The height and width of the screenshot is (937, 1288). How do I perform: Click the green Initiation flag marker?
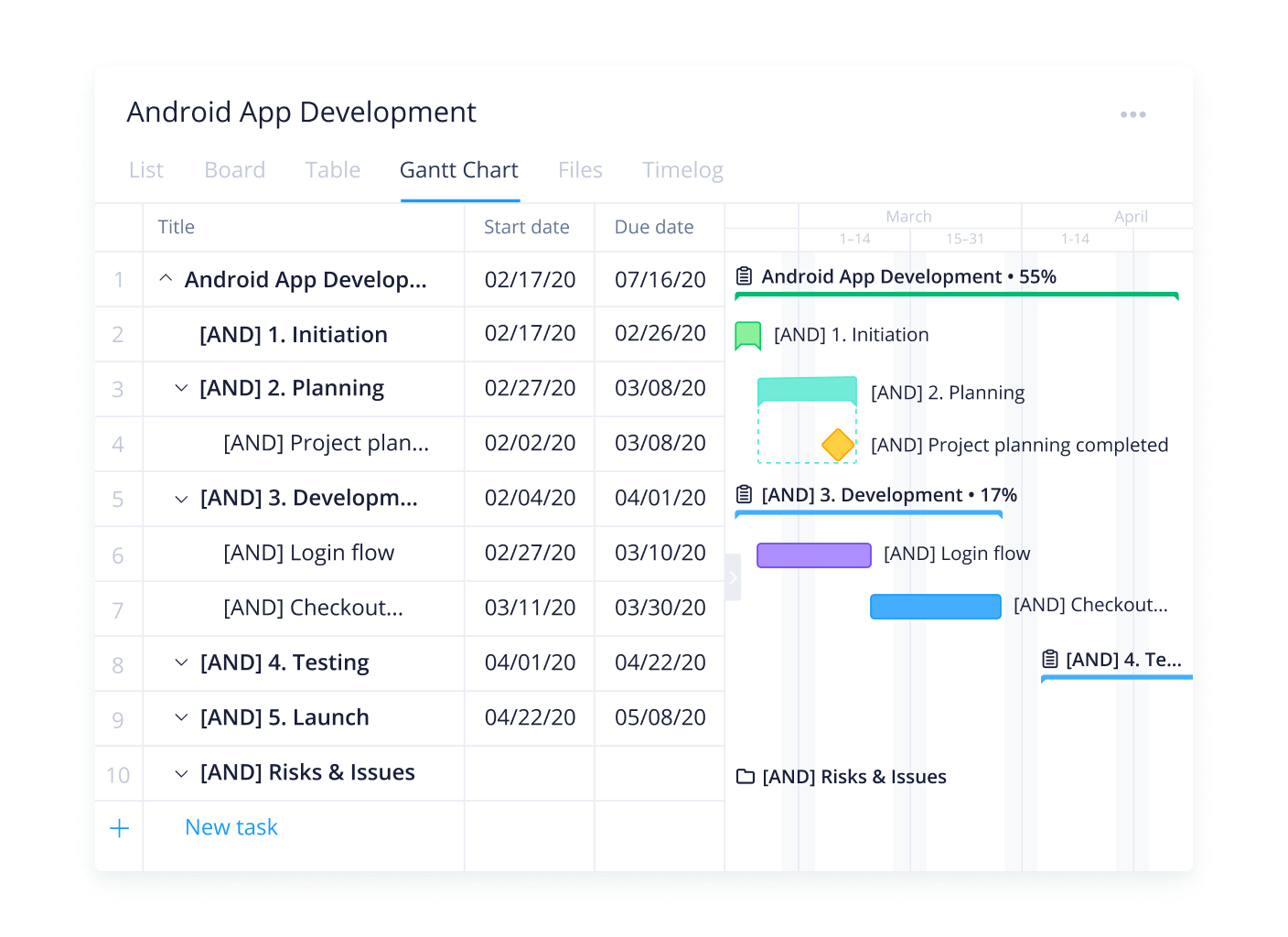pos(748,336)
